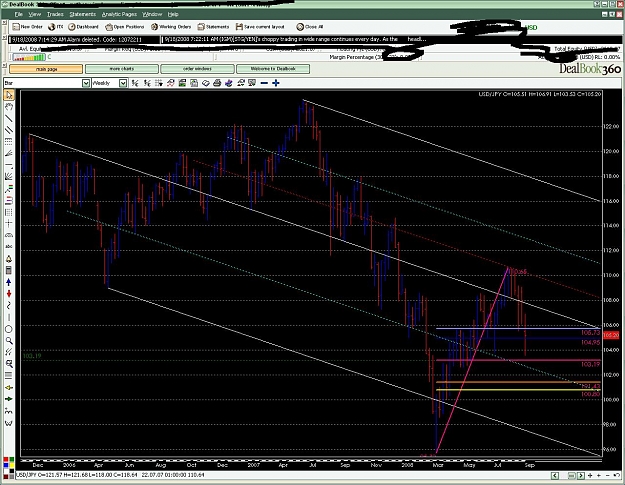Viewport: 625px width, 485px height.
Task: Click the blue minus zoom-out icon
Action: [264, 83]
